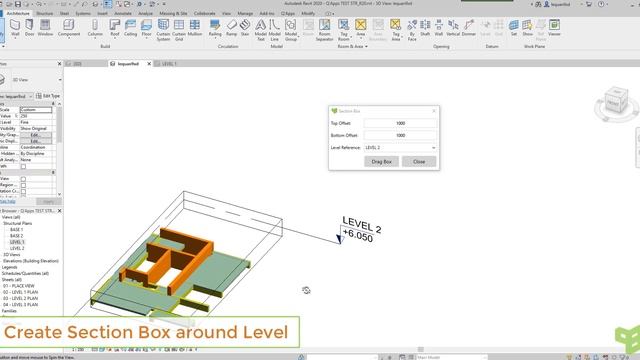Toggle the Path checkbox in Properties
This screenshot has width=640, height=360.
23,167
